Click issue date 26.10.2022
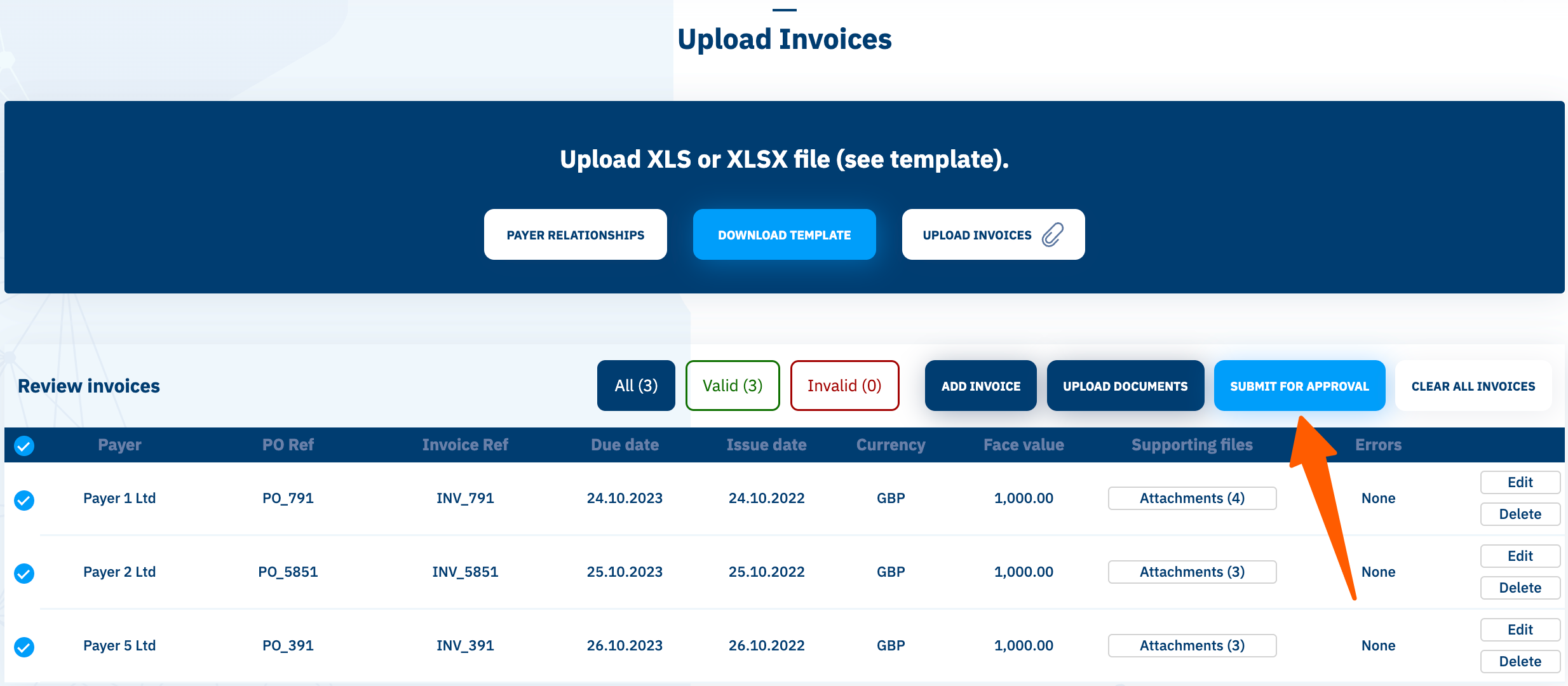Image resolution: width=1568 pixels, height=686 pixels. 766,645
